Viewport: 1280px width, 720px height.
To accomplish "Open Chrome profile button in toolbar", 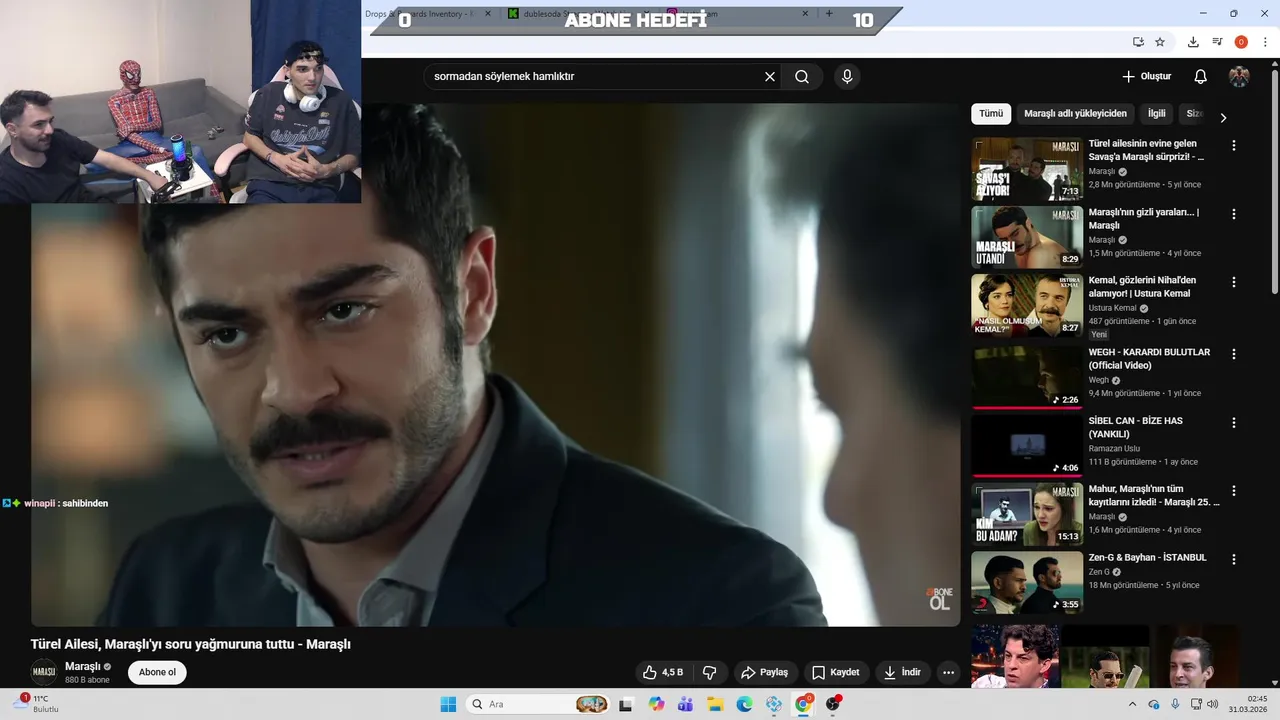I will point(1241,42).
